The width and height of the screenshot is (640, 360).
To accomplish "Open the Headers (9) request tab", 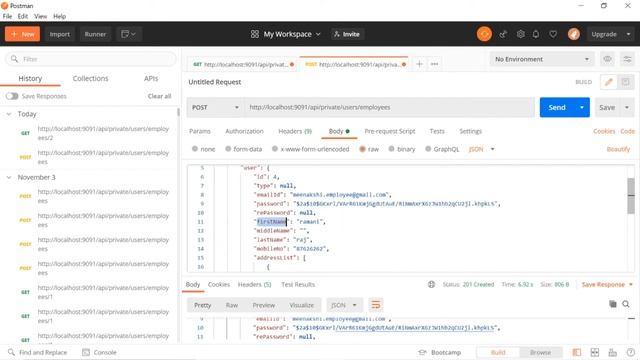I will point(295,131).
